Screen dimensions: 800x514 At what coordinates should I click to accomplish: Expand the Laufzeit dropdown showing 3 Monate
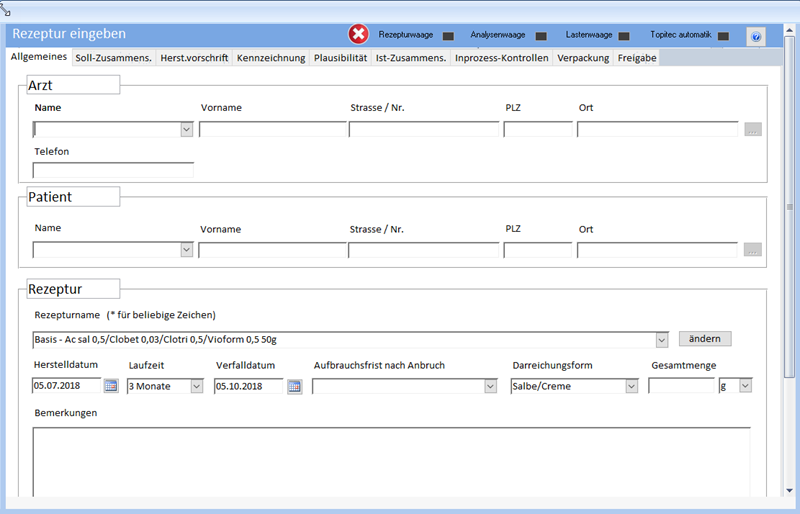click(x=196, y=386)
